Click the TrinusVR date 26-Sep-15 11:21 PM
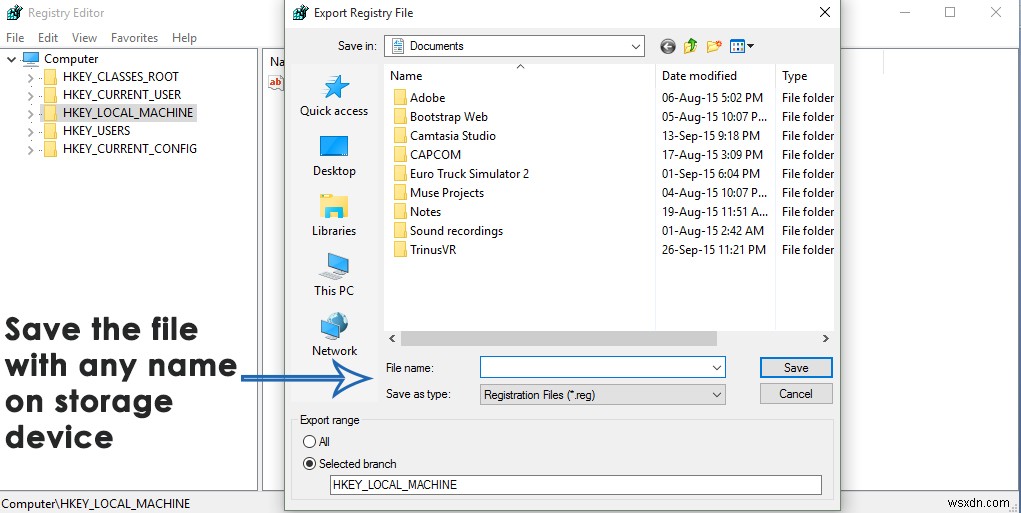This screenshot has height=513, width=1021. pyautogui.click(x=714, y=249)
